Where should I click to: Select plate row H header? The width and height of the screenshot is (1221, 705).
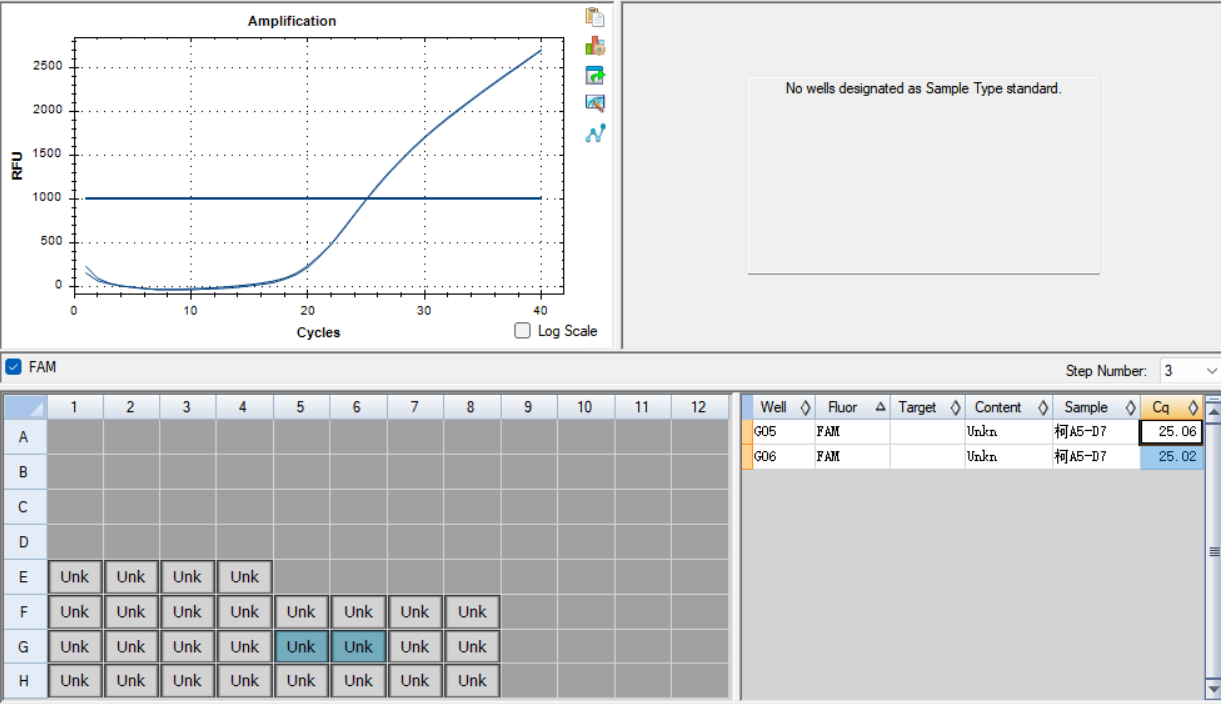(x=25, y=681)
